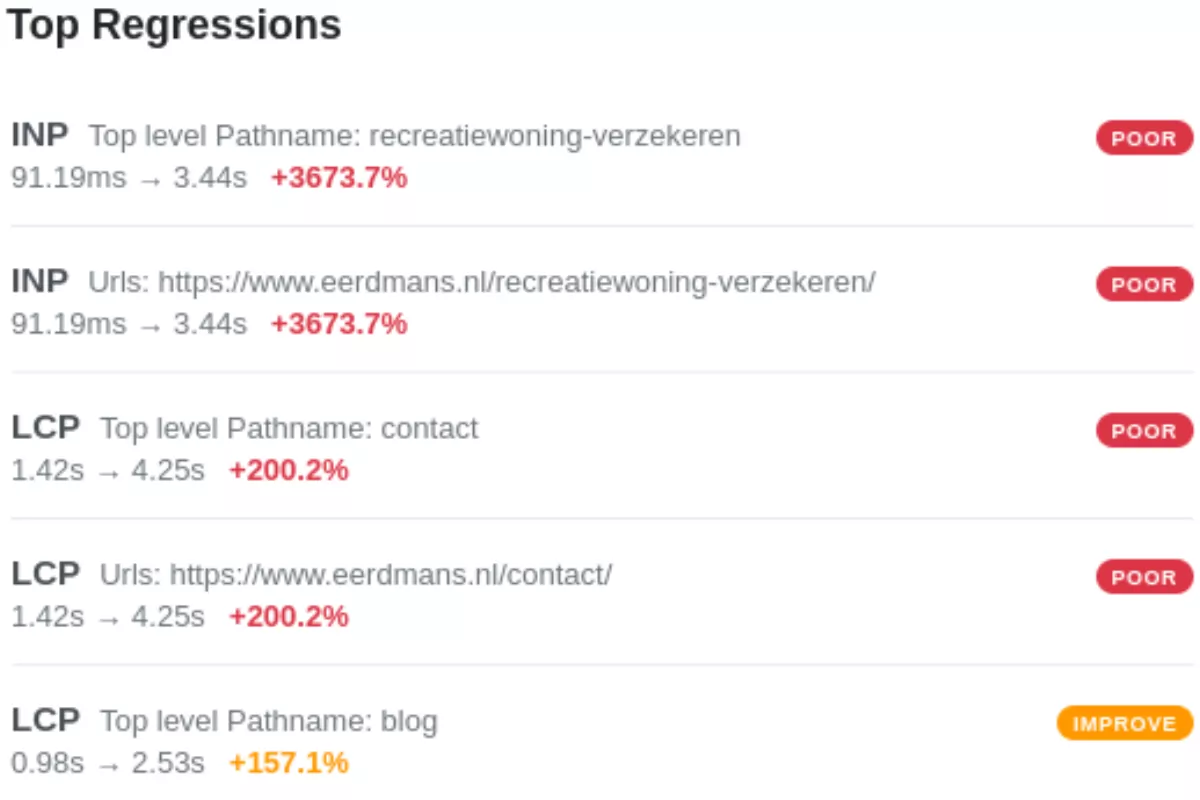
Task: Click the 0.98s to 2.53s value on blog row
Action: [110, 763]
